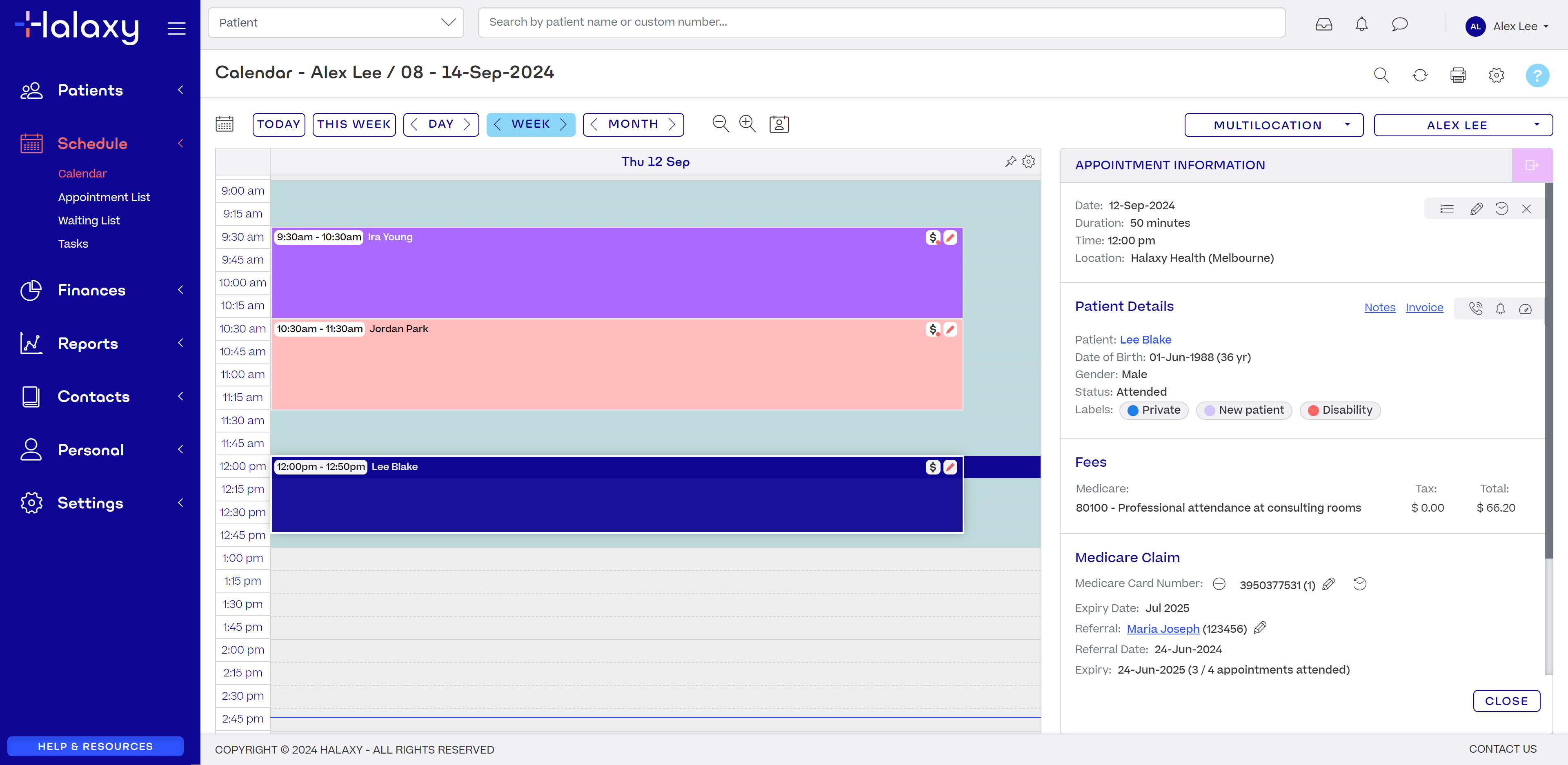The height and width of the screenshot is (765, 1568).
Task: Expand the MULTILOCATION dropdown
Action: click(1274, 125)
